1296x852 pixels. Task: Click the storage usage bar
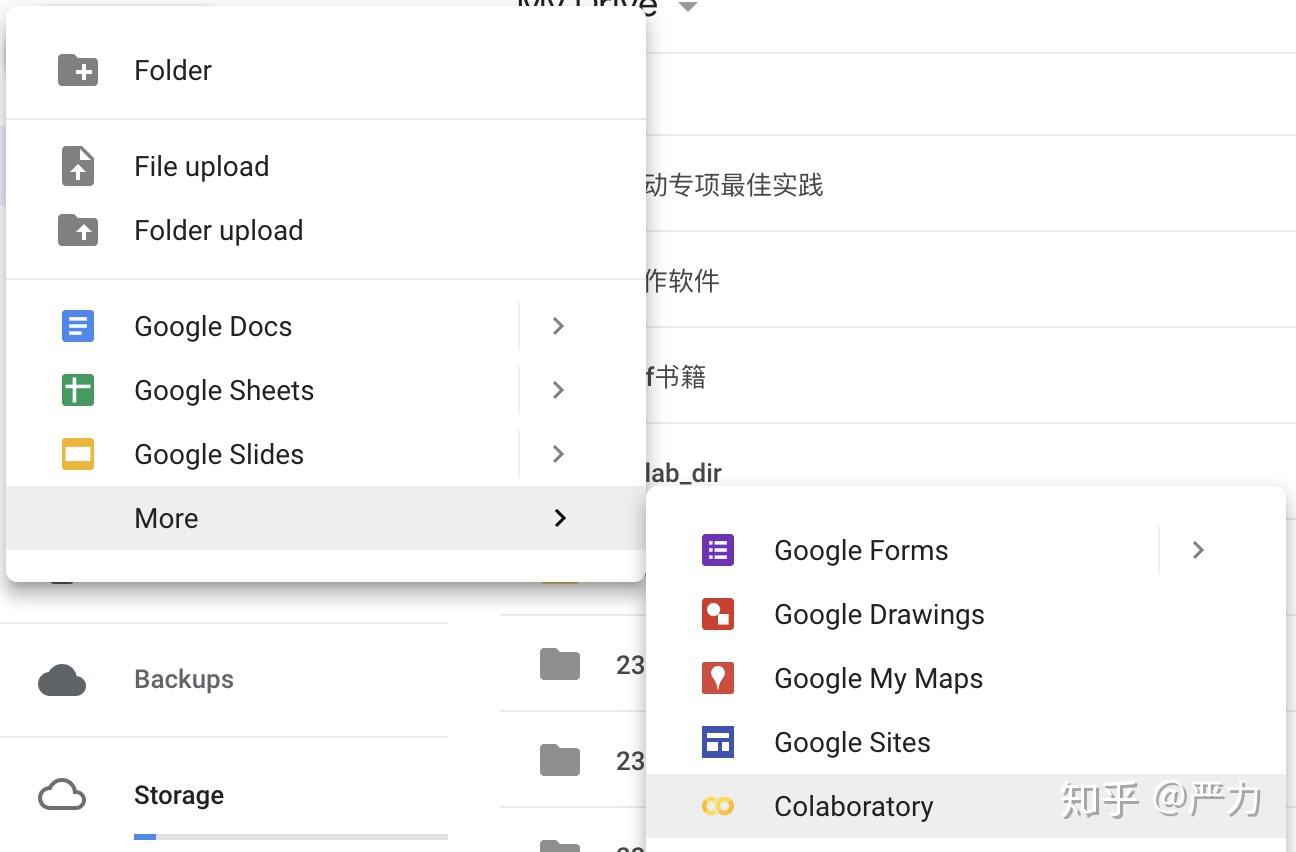[x=290, y=836]
